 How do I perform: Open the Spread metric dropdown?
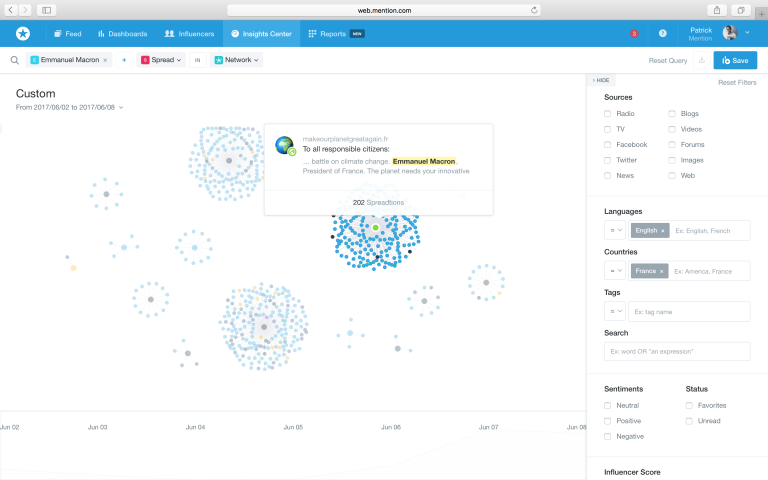click(x=161, y=60)
